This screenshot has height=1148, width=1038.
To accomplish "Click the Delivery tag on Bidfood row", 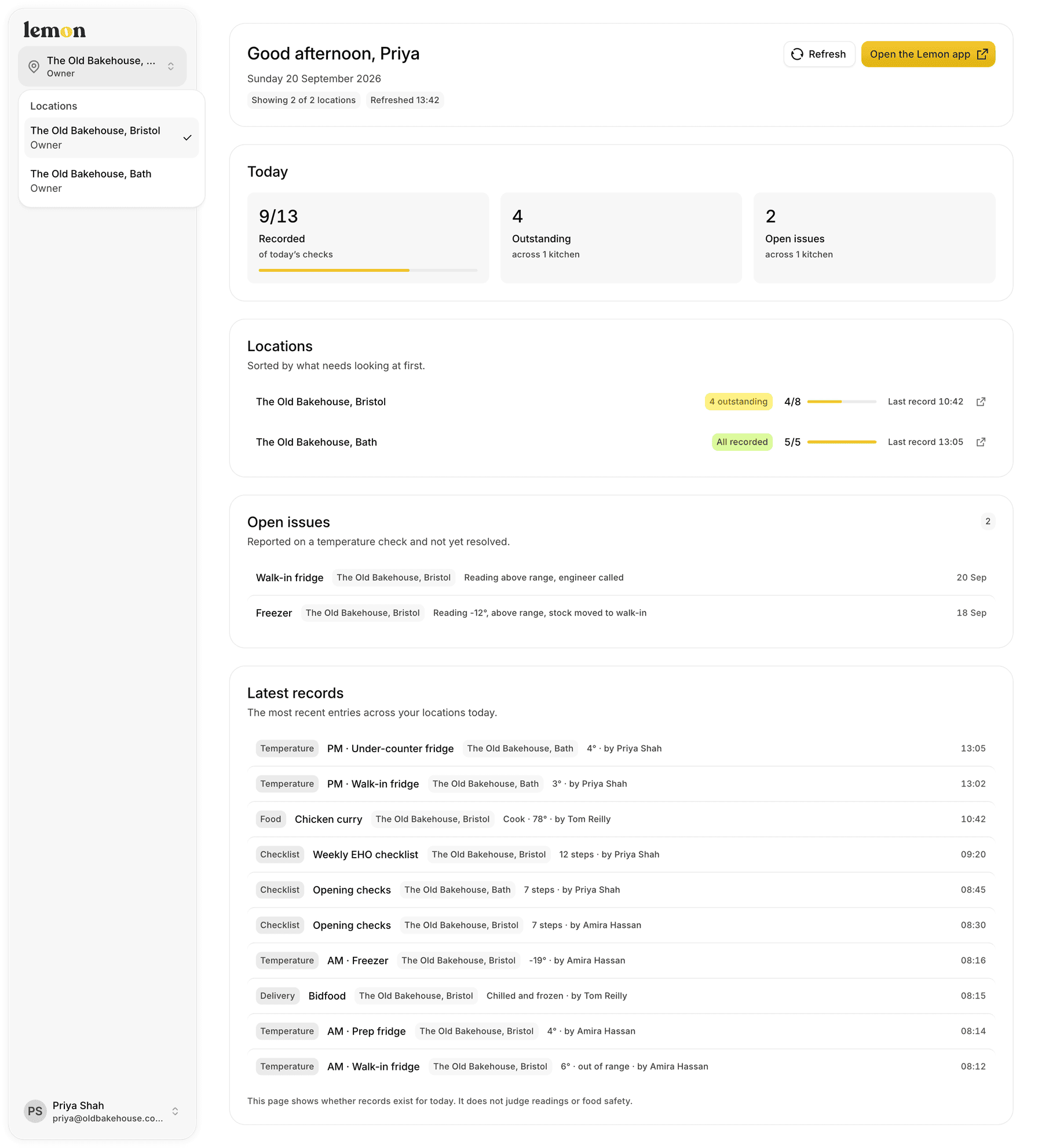I will pos(277,996).
